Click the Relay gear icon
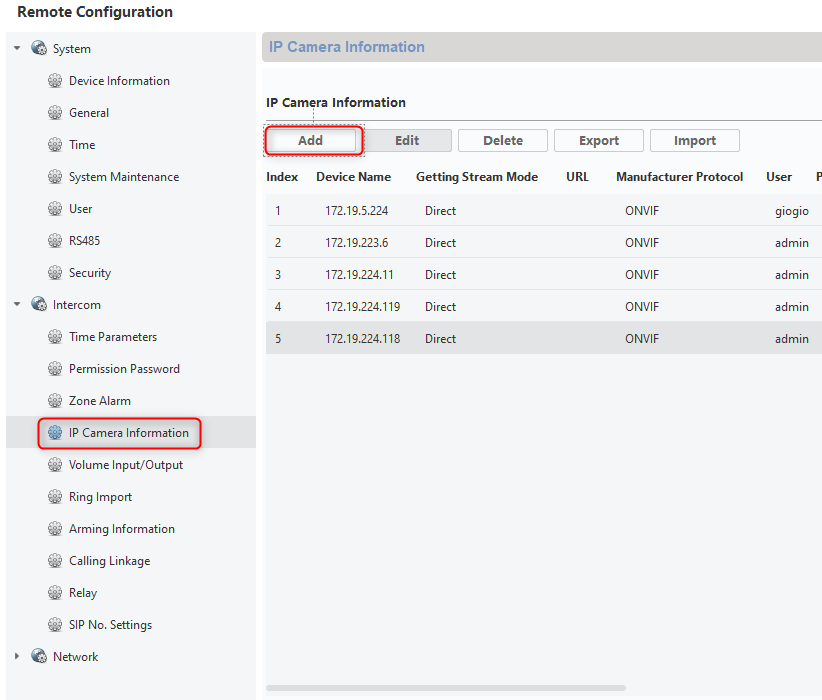This screenshot has height=700, width=822. click(55, 592)
